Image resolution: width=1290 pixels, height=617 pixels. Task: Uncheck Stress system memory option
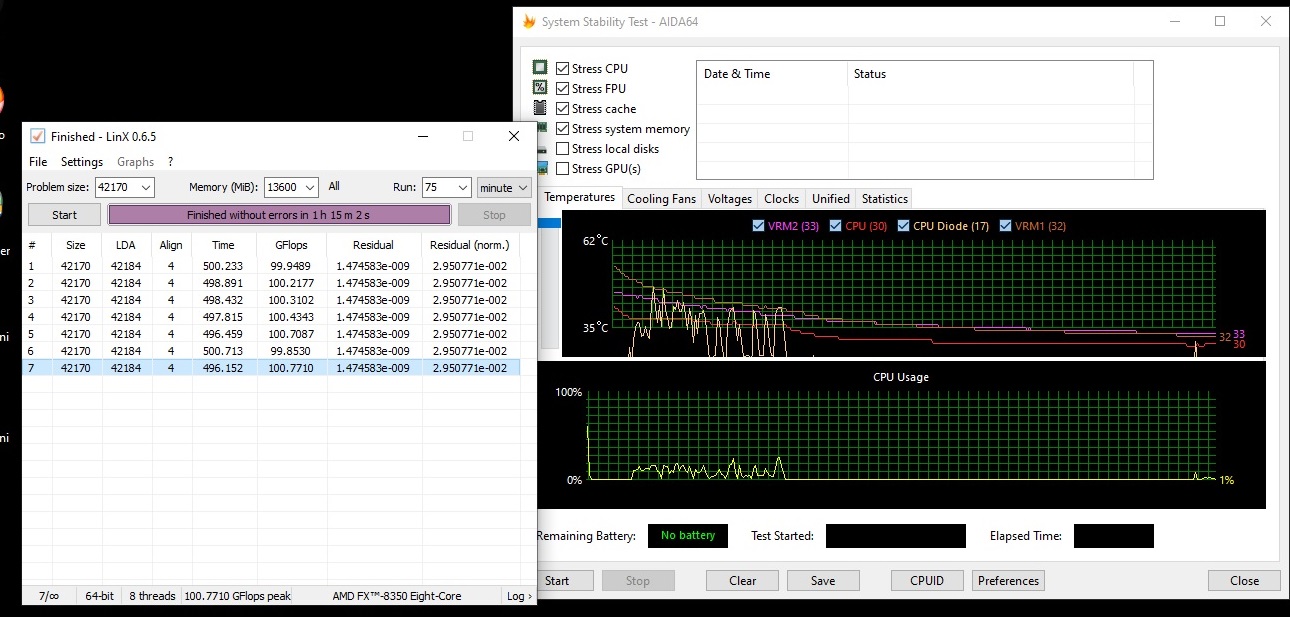562,129
